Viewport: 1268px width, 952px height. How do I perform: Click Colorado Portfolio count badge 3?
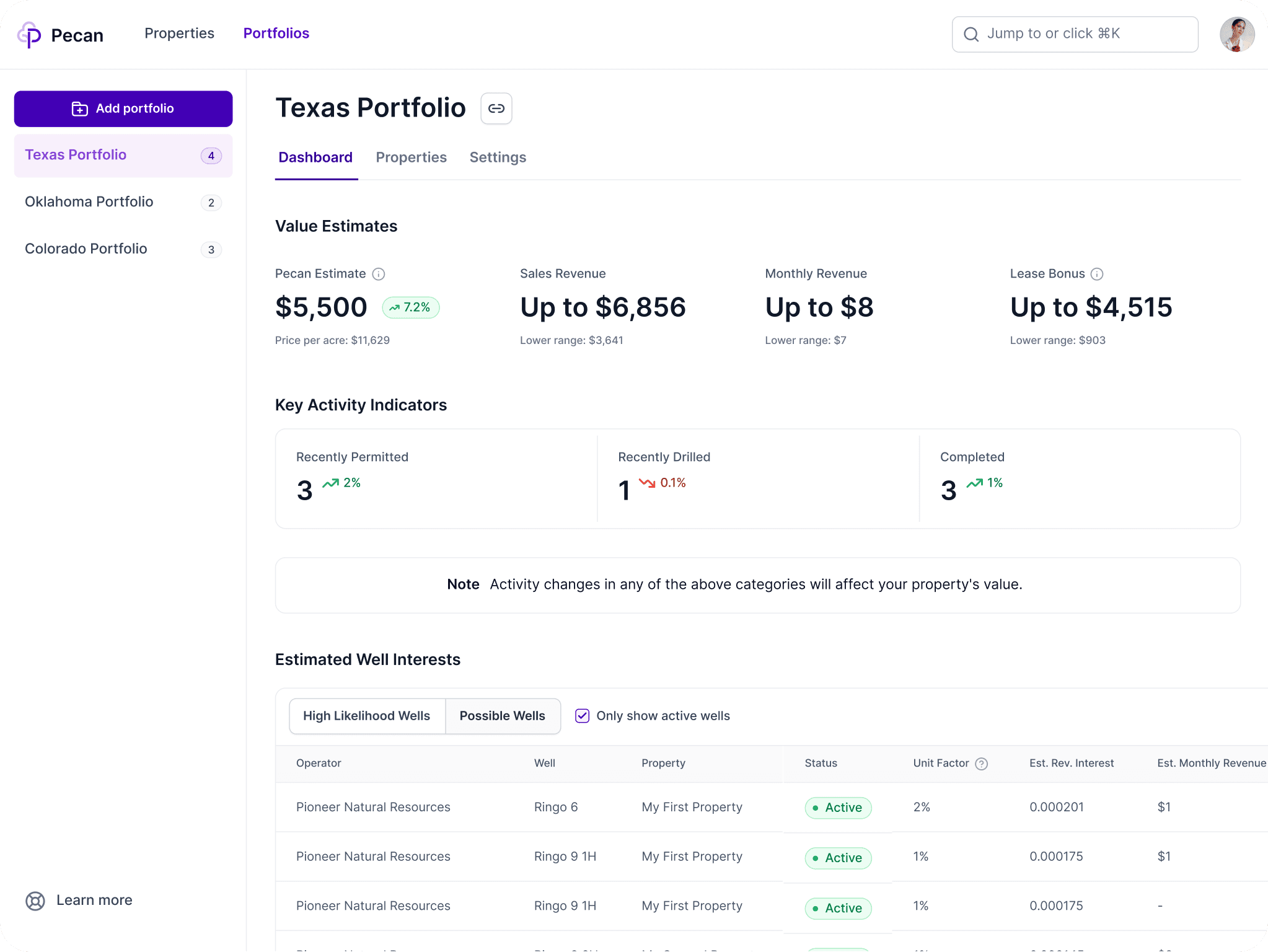(x=211, y=250)
